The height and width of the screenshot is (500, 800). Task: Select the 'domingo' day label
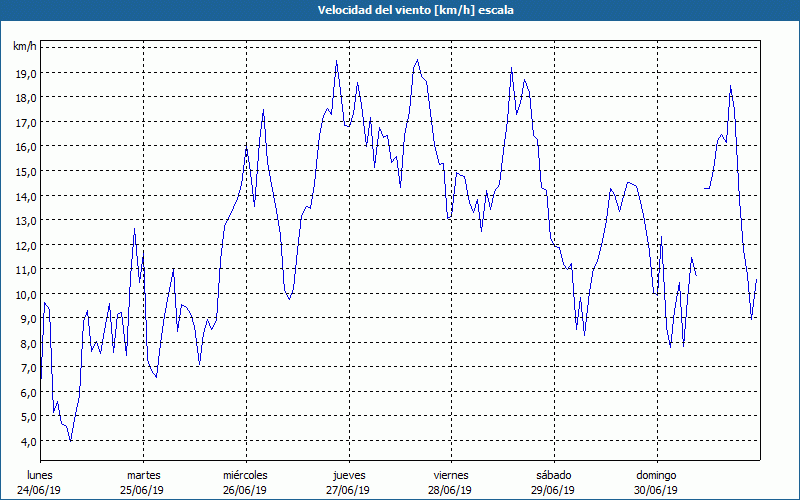click(x=656, y=476)
